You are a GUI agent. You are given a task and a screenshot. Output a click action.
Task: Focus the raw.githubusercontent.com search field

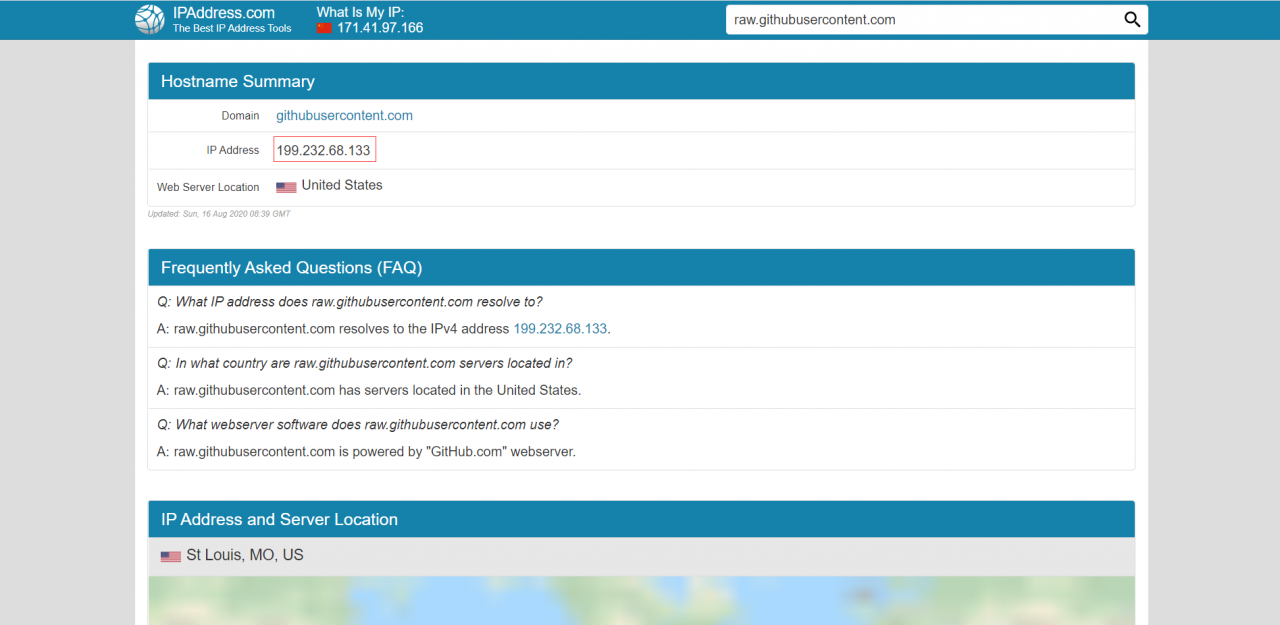(920, 20)
